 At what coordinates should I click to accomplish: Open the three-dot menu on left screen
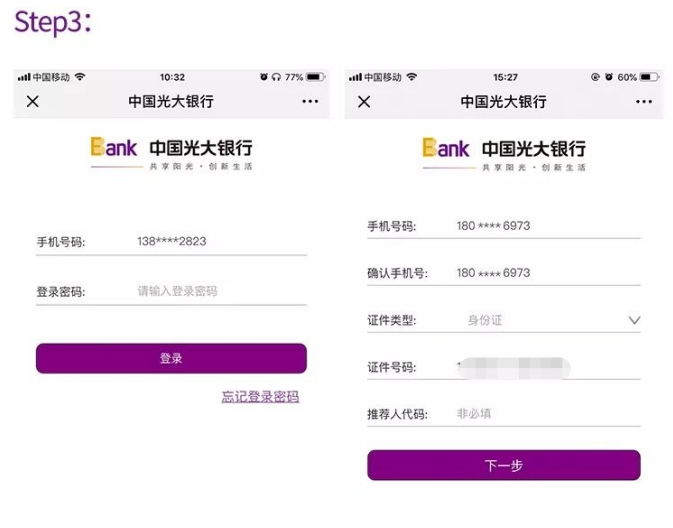pyautogui.click(x=310, y=101)
